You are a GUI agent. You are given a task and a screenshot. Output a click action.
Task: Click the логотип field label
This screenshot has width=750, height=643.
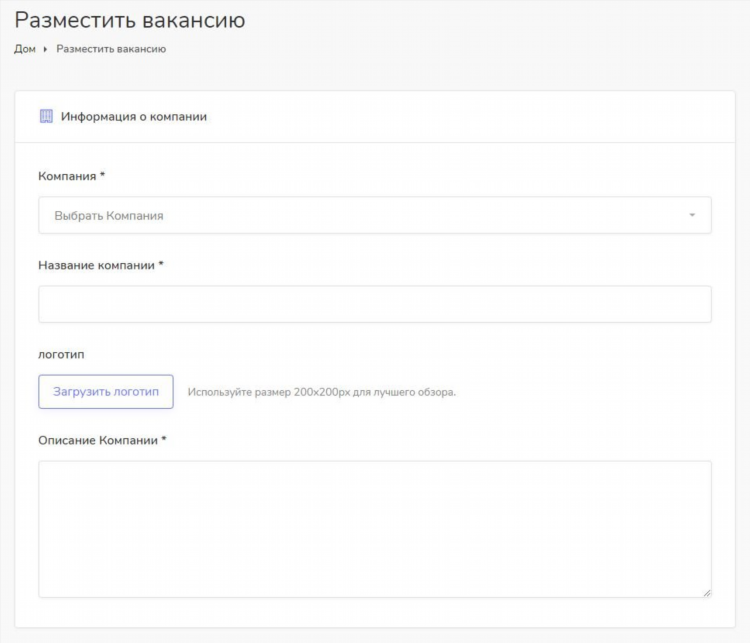pyautogui.click(x=61, y=355)
